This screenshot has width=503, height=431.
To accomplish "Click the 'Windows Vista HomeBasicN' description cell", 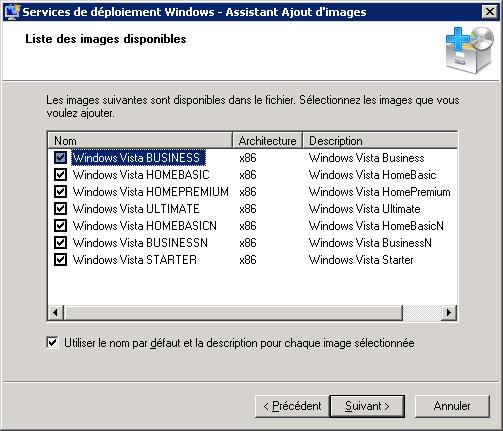I will [376, 226].
